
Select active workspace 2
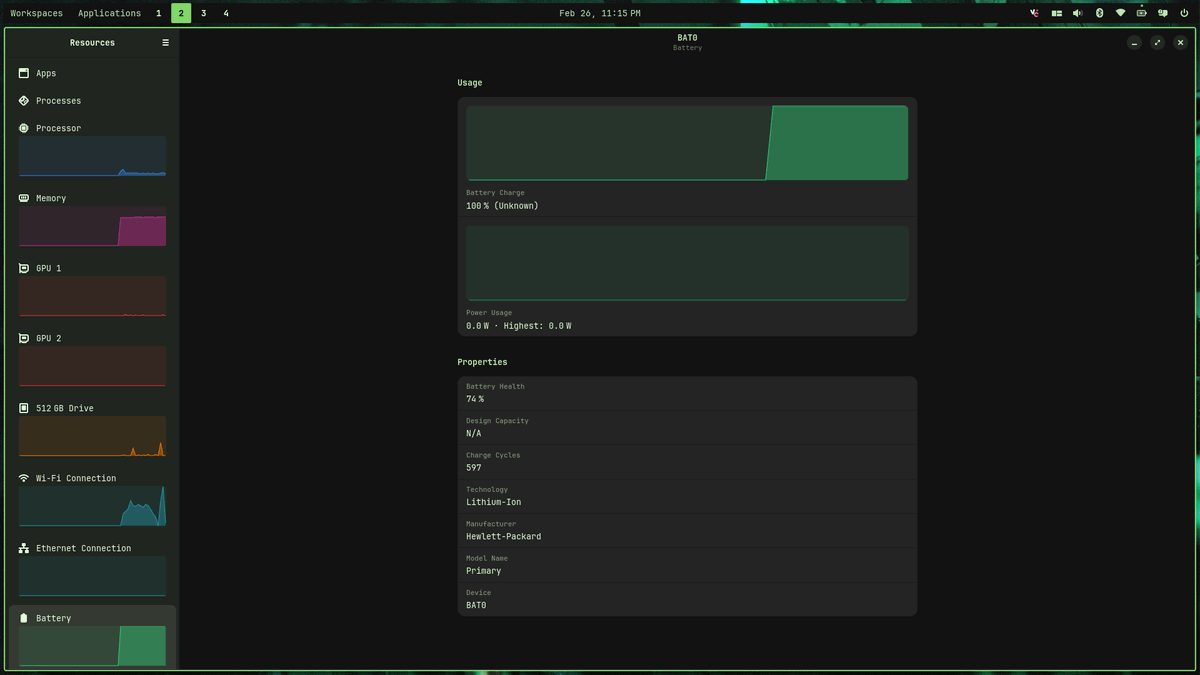181,13
